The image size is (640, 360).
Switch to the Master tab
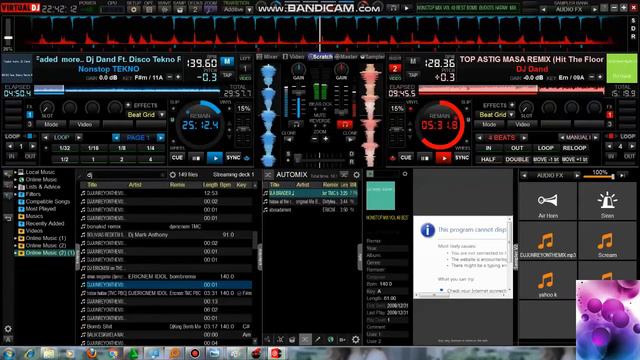click(346, 57)
